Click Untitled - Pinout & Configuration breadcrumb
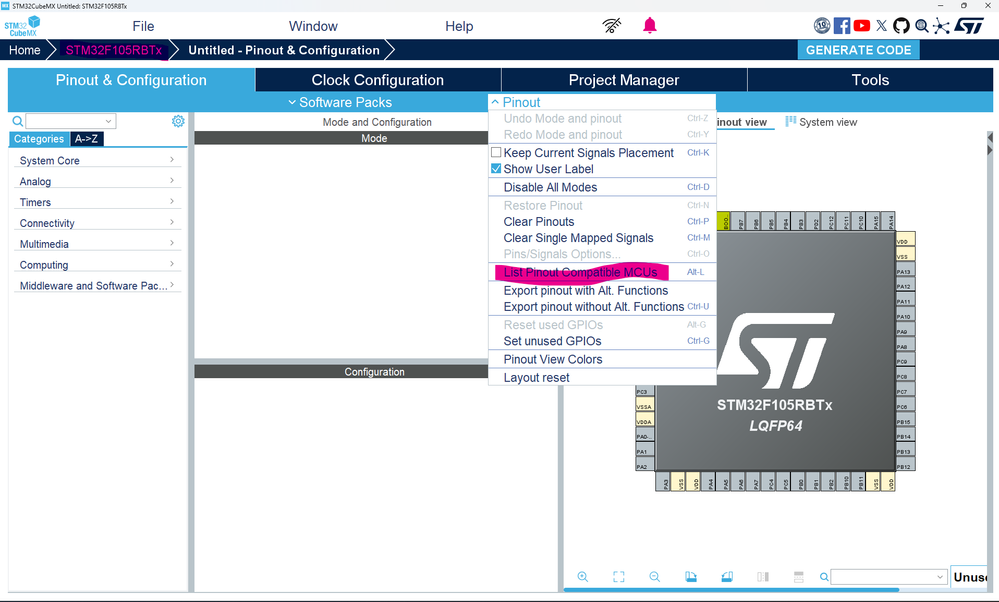999x602 pixels. click(284, 50)
